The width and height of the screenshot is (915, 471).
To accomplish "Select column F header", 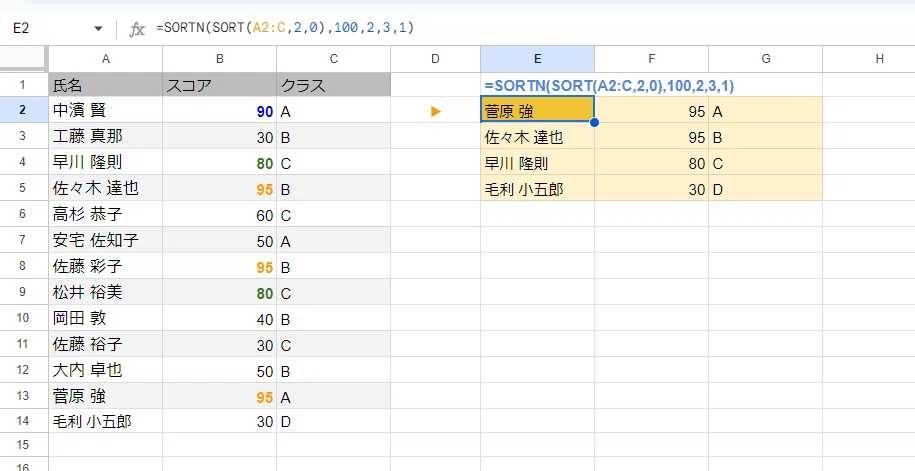I will (x=652, y=58).
